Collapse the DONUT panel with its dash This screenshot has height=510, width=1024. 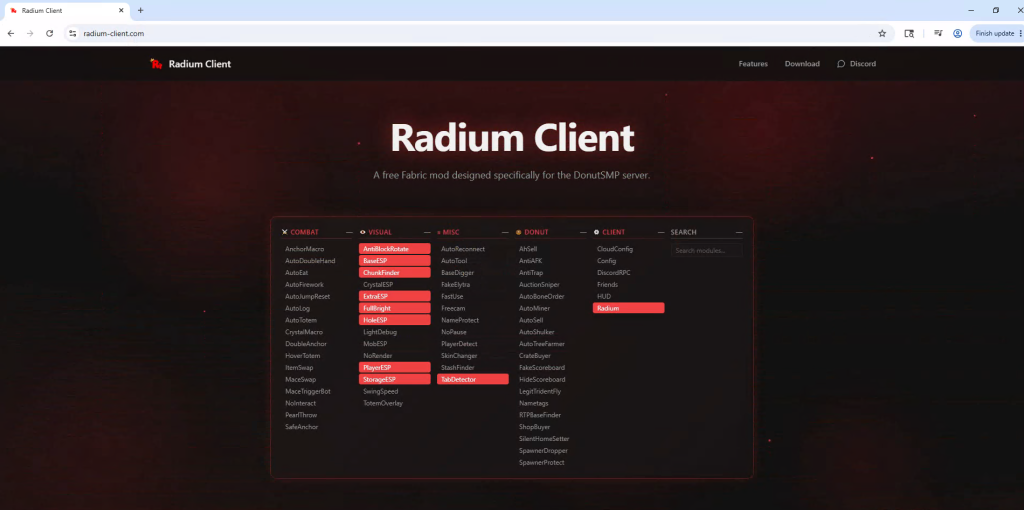583,232
